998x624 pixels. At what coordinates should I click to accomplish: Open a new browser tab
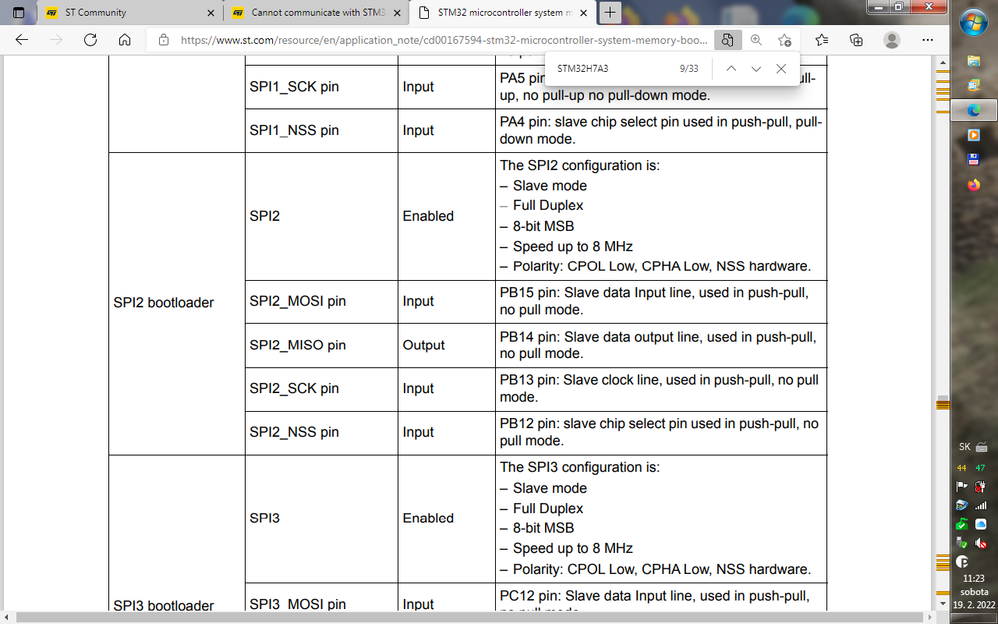pyautogui.click(x=610, y=12)
